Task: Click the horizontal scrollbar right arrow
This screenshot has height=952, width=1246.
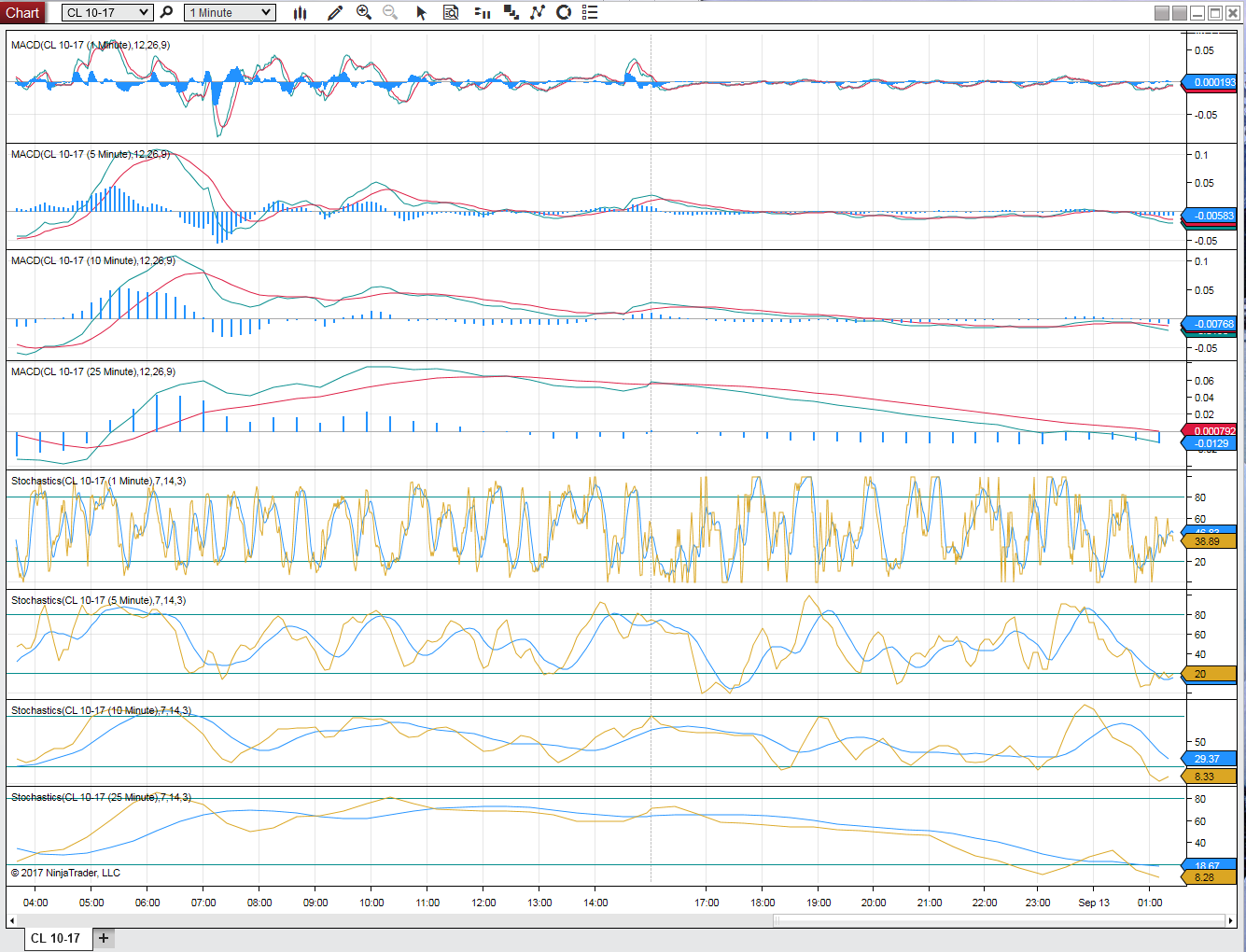Action: click(x=1231, y=921)
